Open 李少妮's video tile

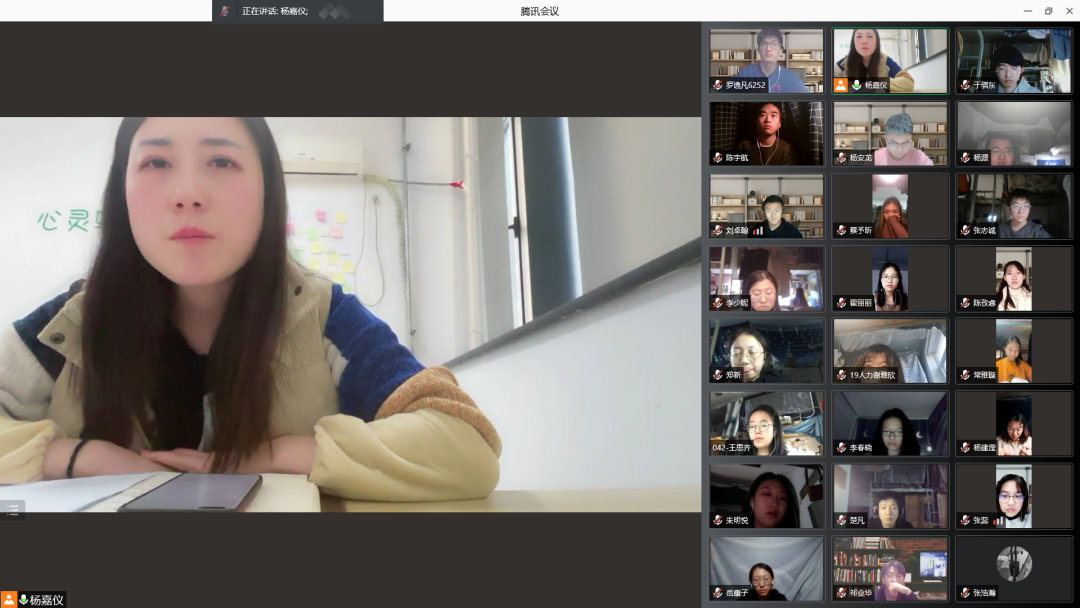[767, 278]
